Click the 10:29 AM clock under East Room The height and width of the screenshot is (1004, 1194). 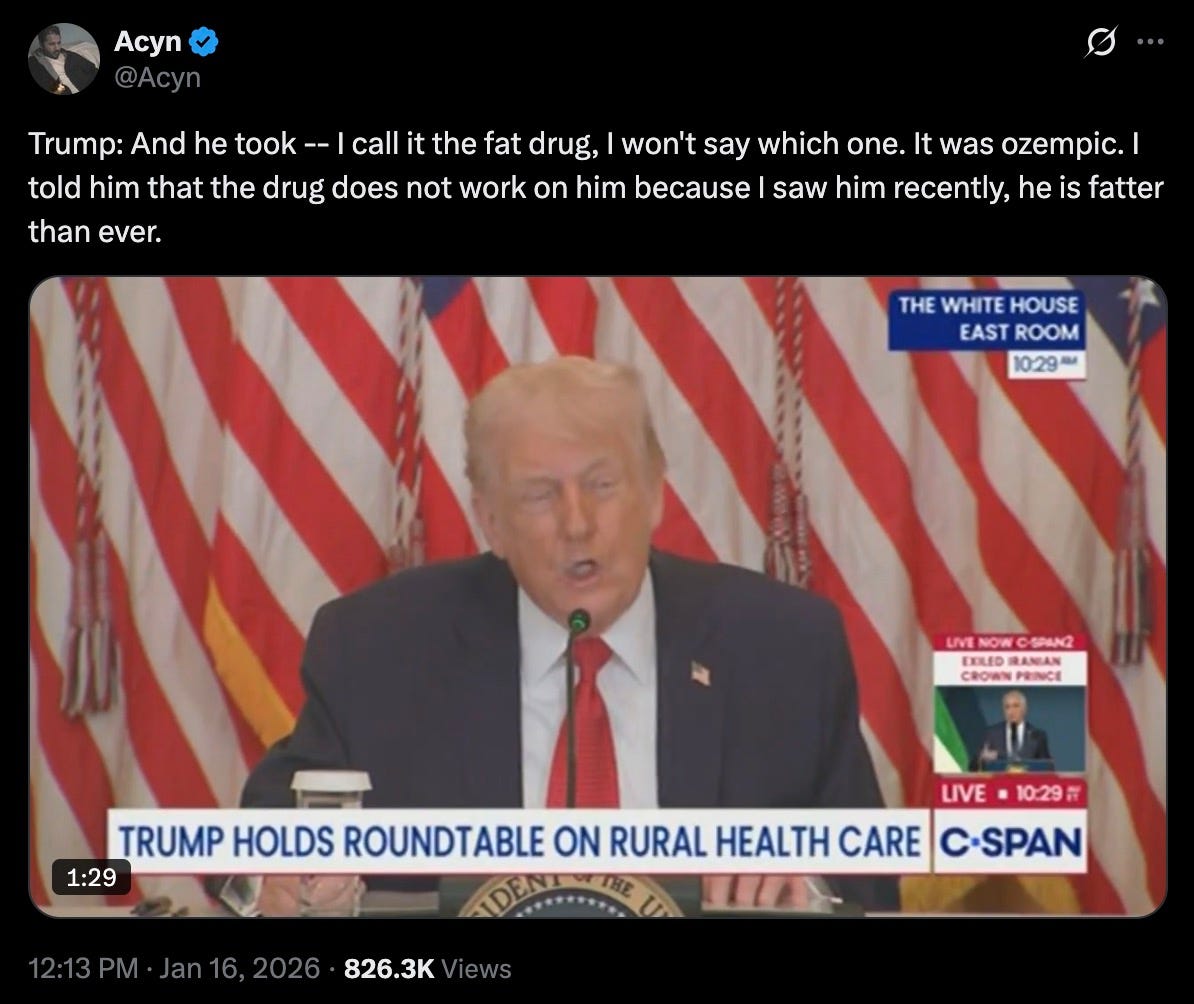click(x=1046, y=365)
